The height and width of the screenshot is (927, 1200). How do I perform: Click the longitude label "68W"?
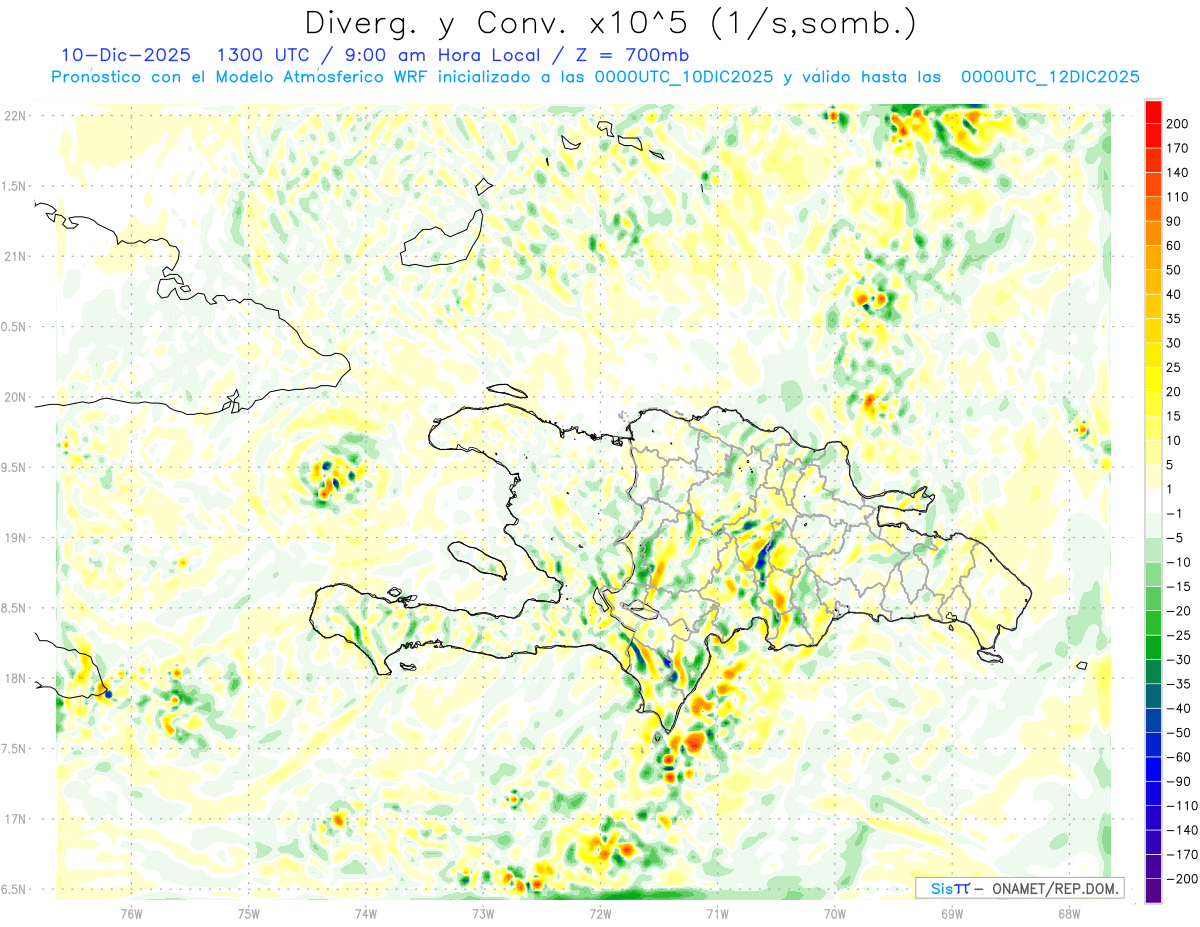(1069, 912)
